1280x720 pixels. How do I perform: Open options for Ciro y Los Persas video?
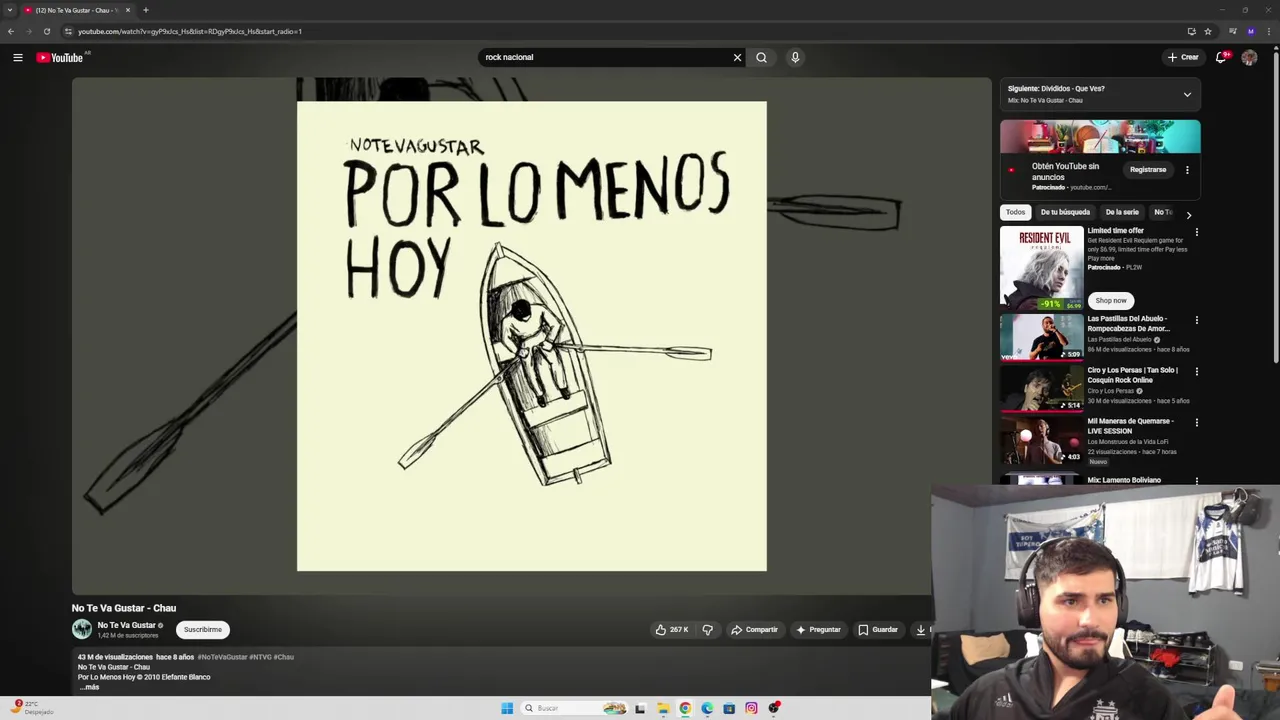1196,371
